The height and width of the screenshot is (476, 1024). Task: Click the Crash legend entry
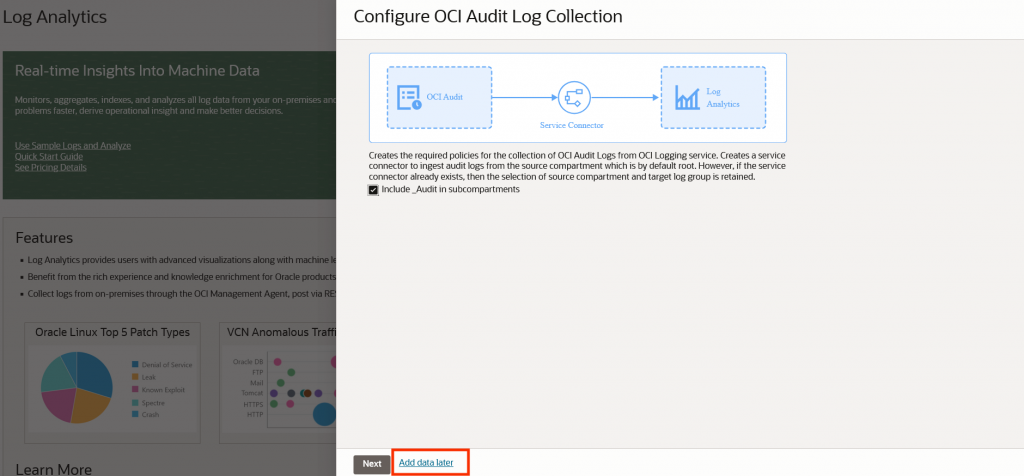pos(146,415)
